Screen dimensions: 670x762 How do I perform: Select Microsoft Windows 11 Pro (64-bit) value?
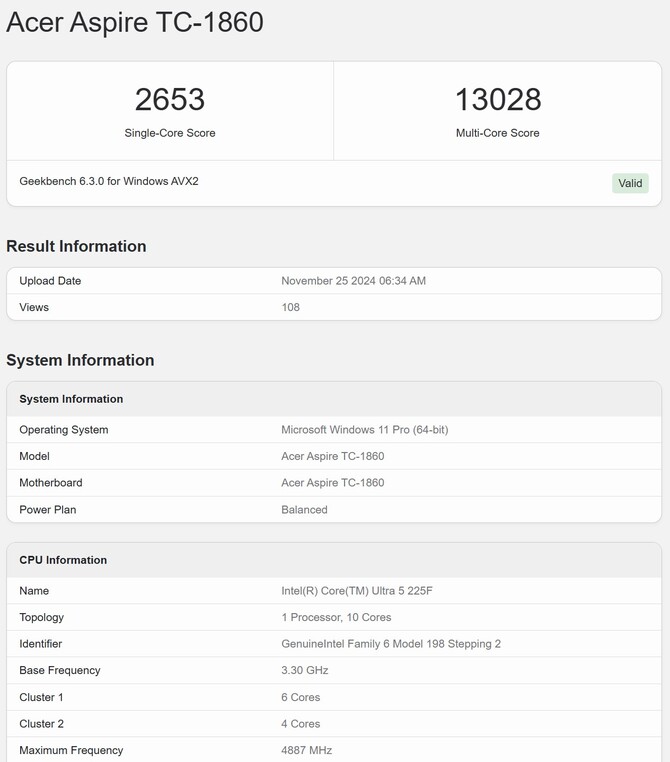tap(364, 430)
